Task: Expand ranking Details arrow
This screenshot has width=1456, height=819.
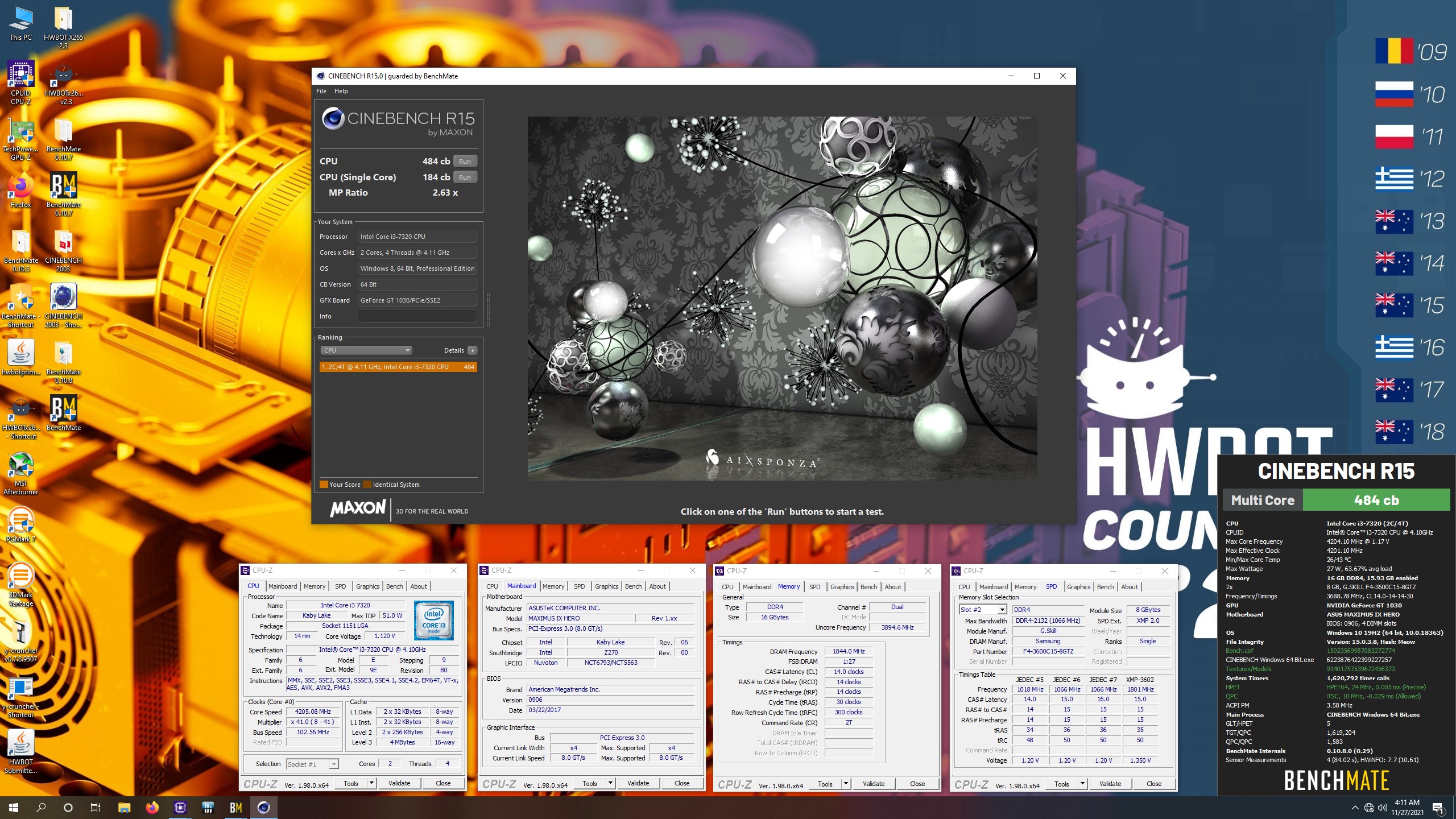Action: [x=472, y=350]
